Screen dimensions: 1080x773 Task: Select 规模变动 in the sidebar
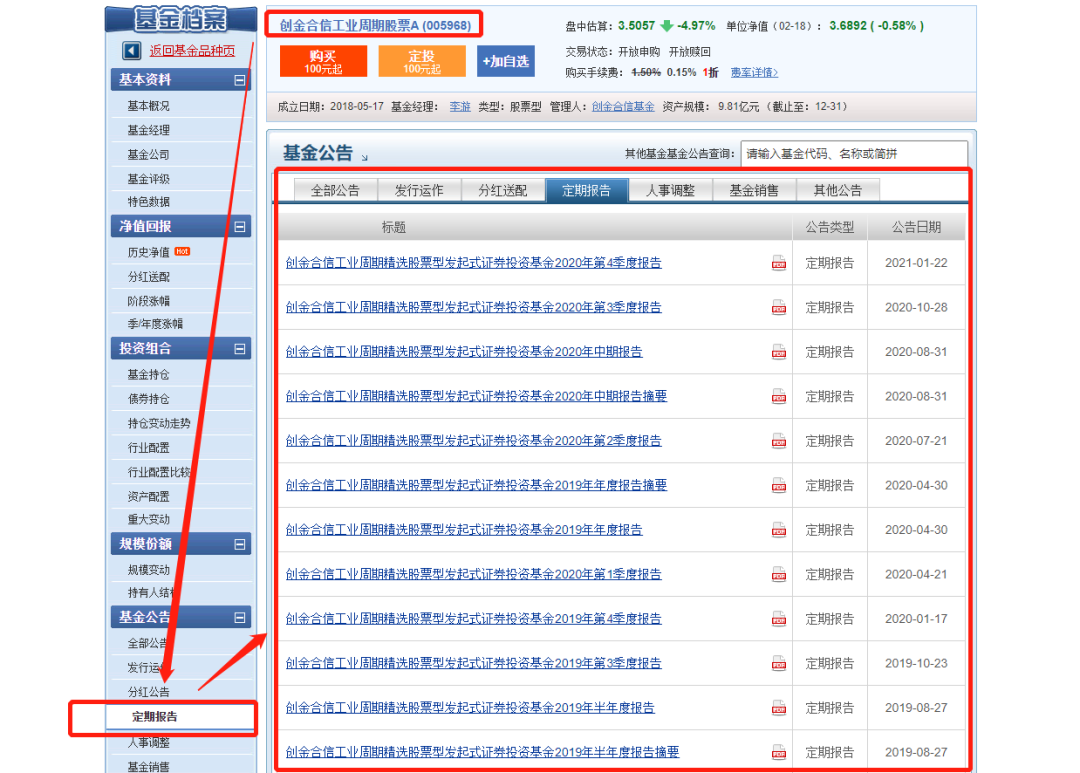[148, 570]
